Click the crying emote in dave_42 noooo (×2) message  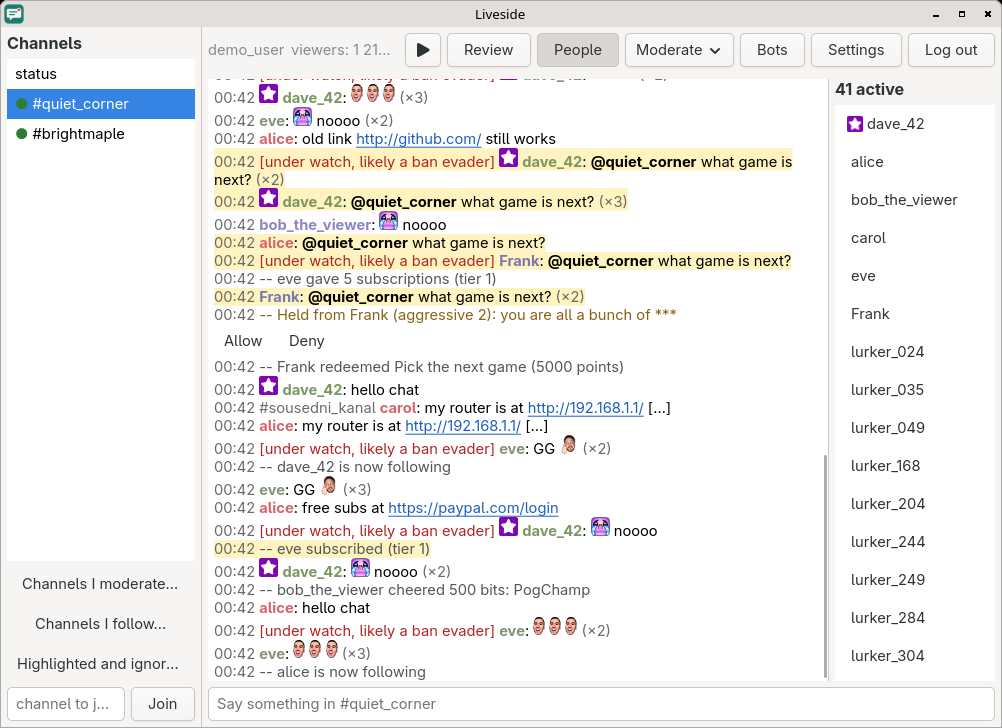pos(360,568)
